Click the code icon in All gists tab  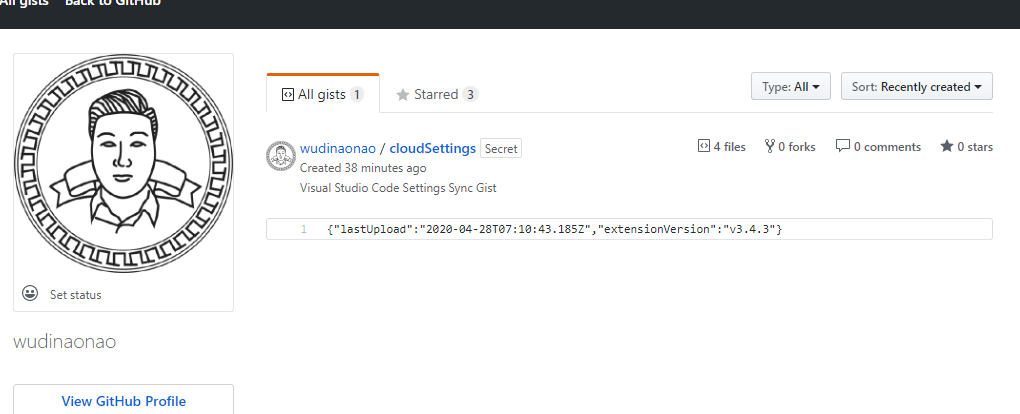(288, 95)
